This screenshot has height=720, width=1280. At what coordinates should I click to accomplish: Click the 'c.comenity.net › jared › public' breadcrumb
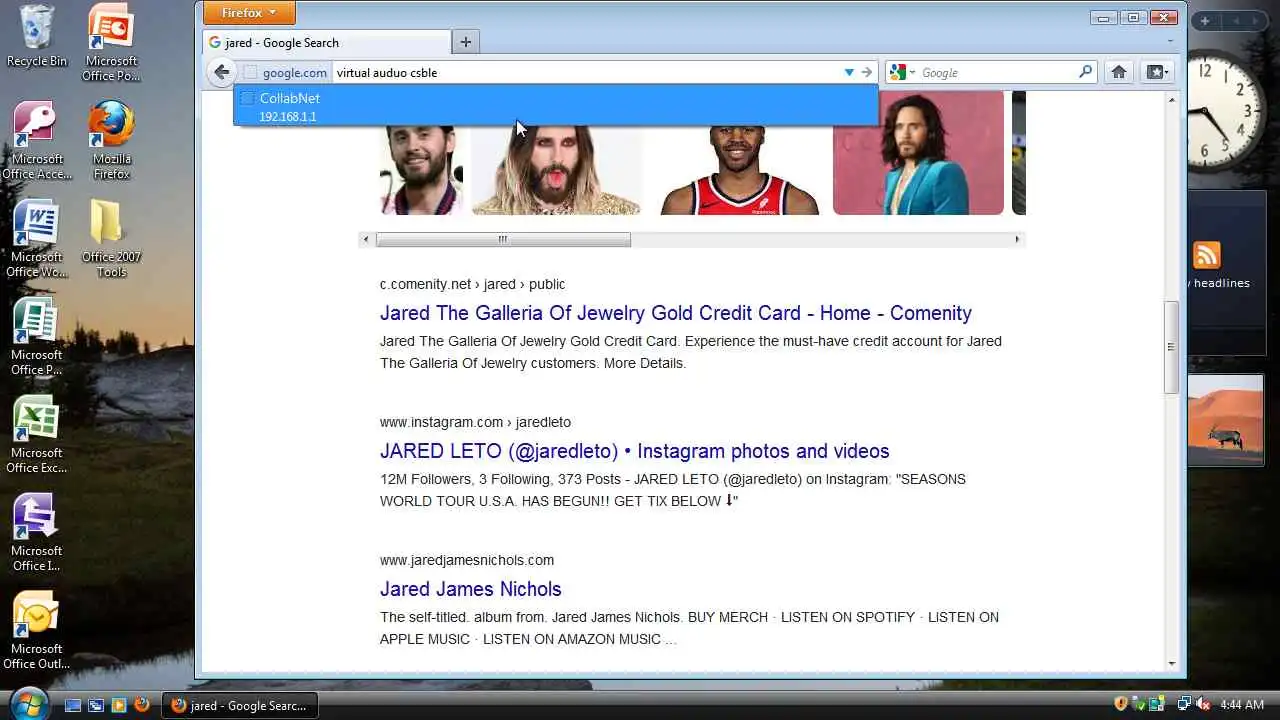(472, 284)
